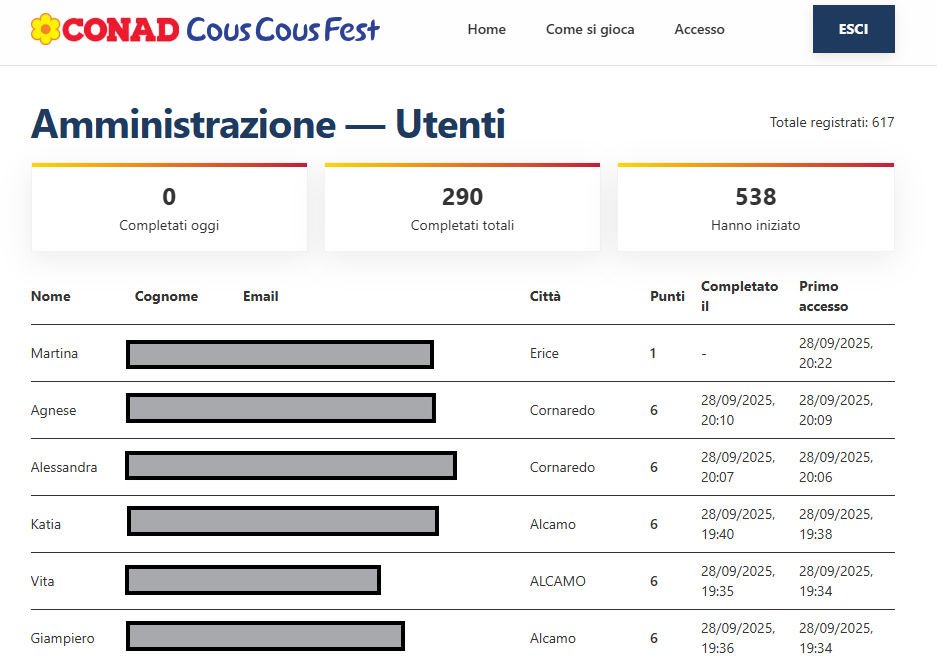Click the ESCI logout button
This screenshot has height=664, width=937.
coord(853,29)
